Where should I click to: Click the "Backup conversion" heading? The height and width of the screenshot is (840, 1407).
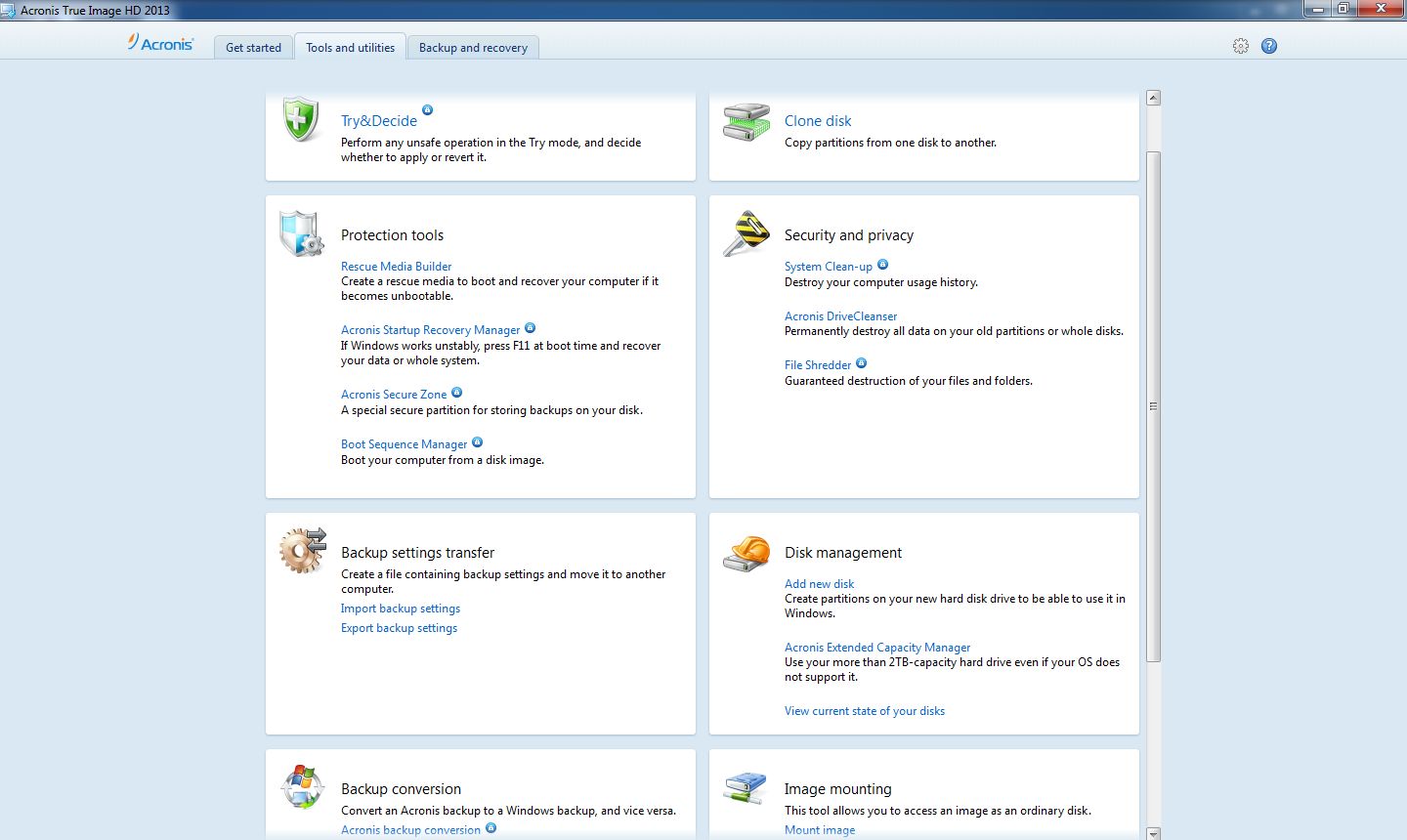point(401,789)
